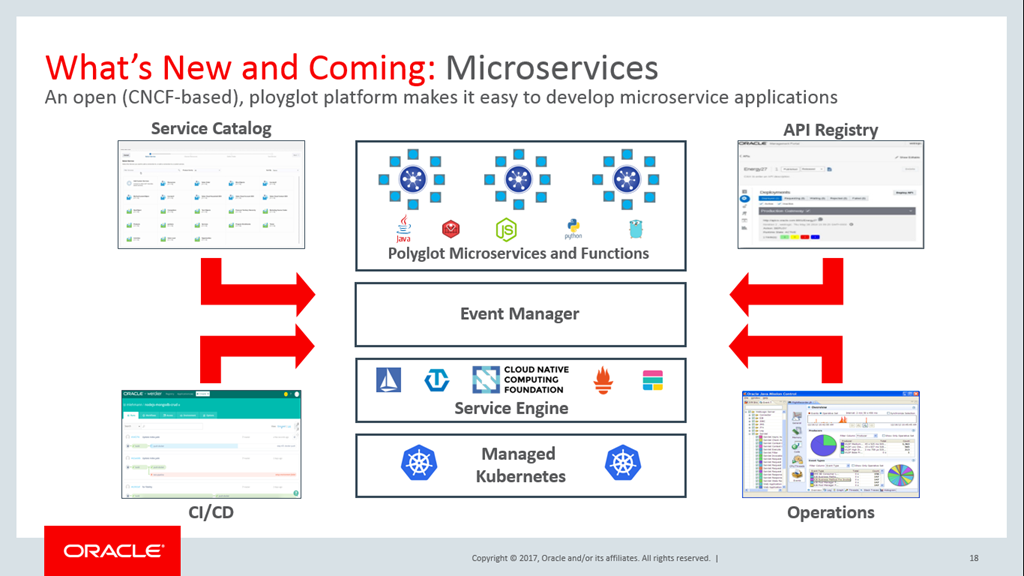Select the green Node.js hexagon icon

tap(507, 229)
